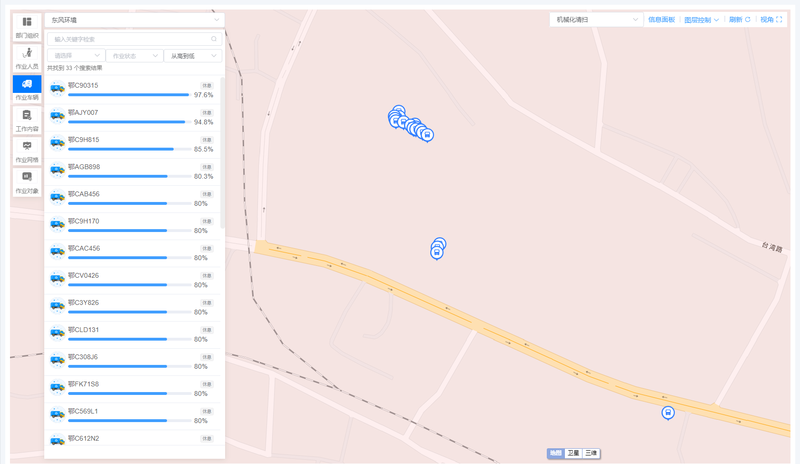This screenshot has height=464, width=800.
Task: Open the 机械化清扫 dropdown
Action: tap(596, 19)
